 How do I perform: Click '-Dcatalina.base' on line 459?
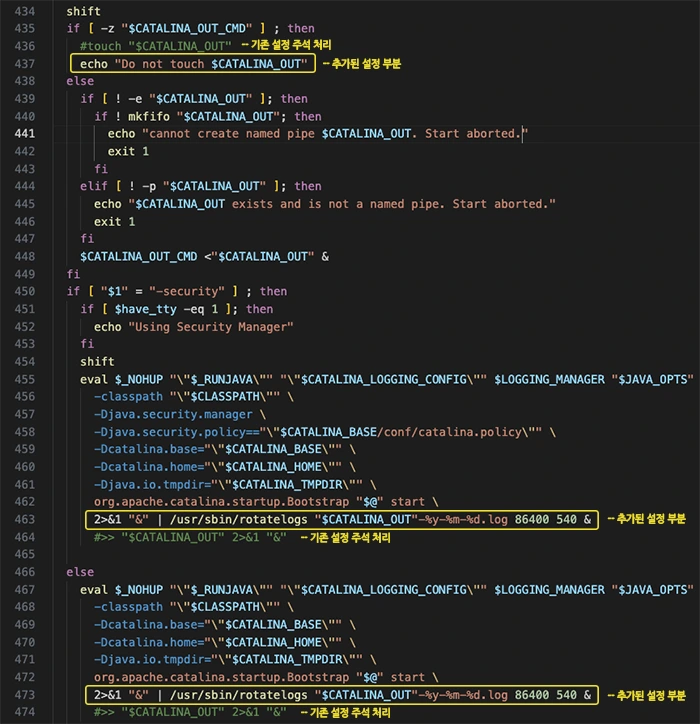[x=145, y=450]
